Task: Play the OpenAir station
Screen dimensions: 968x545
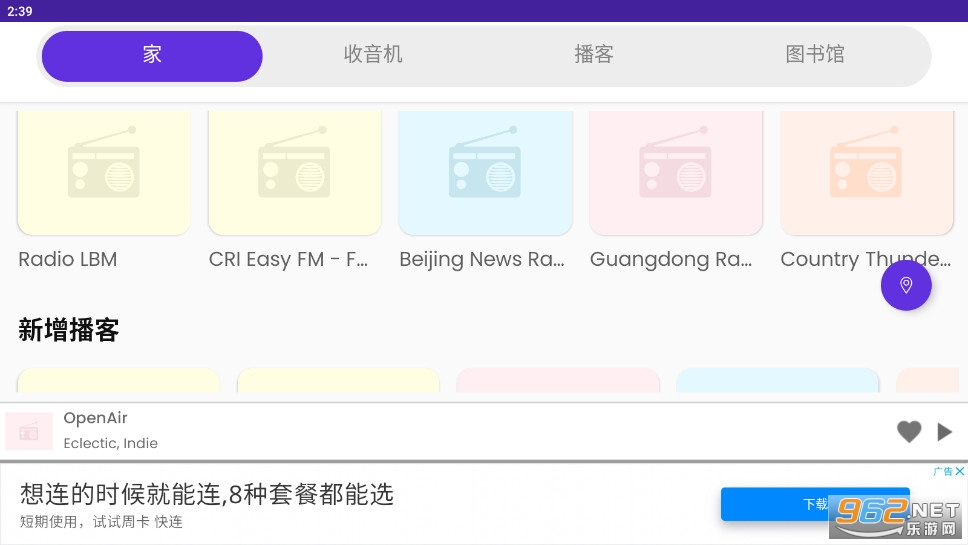Action: [944, 431]
